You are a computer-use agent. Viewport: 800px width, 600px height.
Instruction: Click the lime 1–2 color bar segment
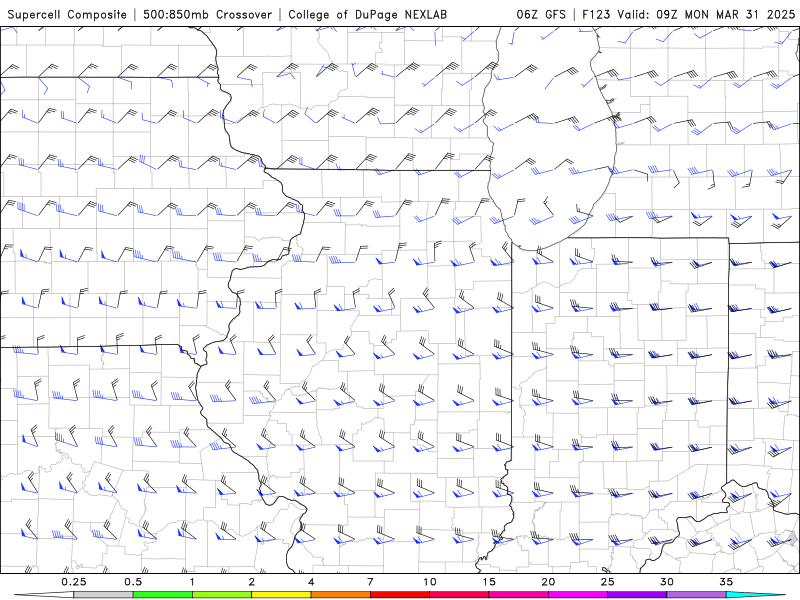click(222, 595)
